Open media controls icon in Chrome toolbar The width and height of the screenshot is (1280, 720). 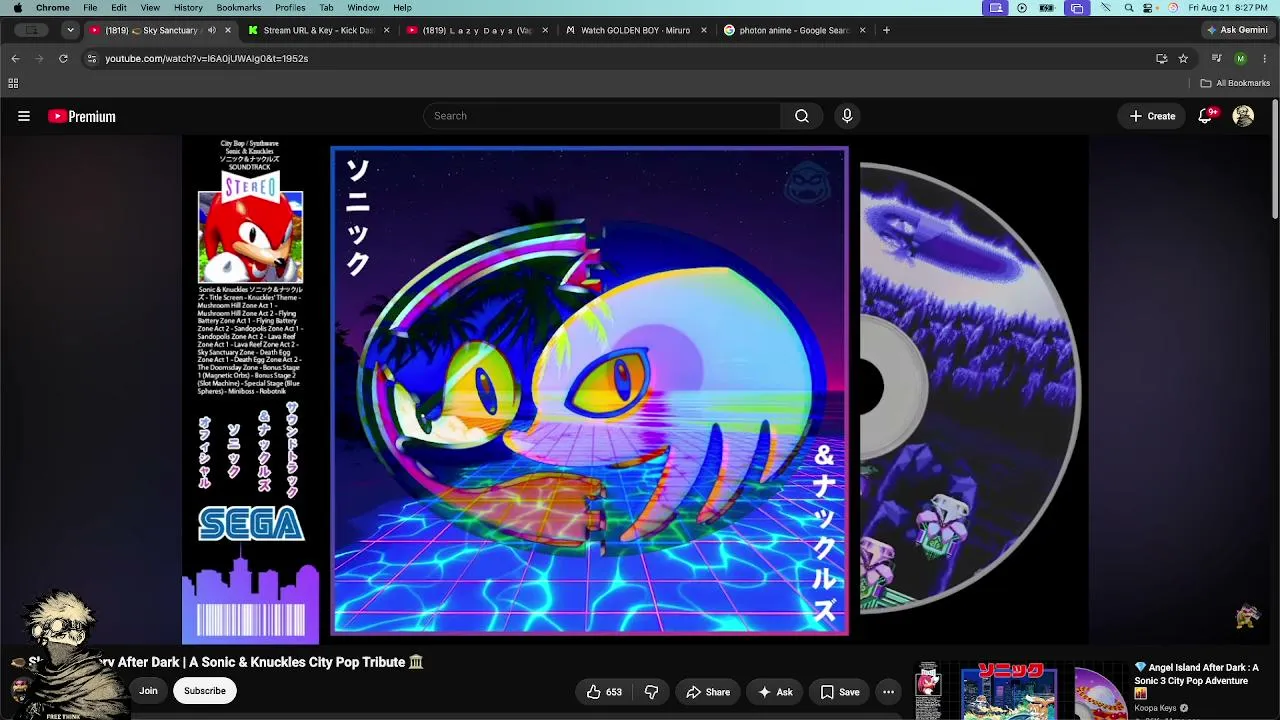[x=1217, y=58]
